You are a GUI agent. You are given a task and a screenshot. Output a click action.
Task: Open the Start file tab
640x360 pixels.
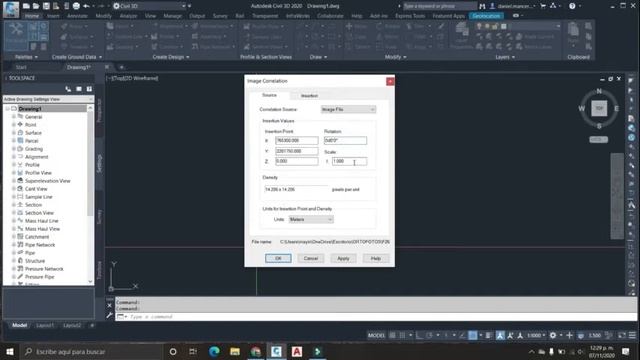[21, 67]
